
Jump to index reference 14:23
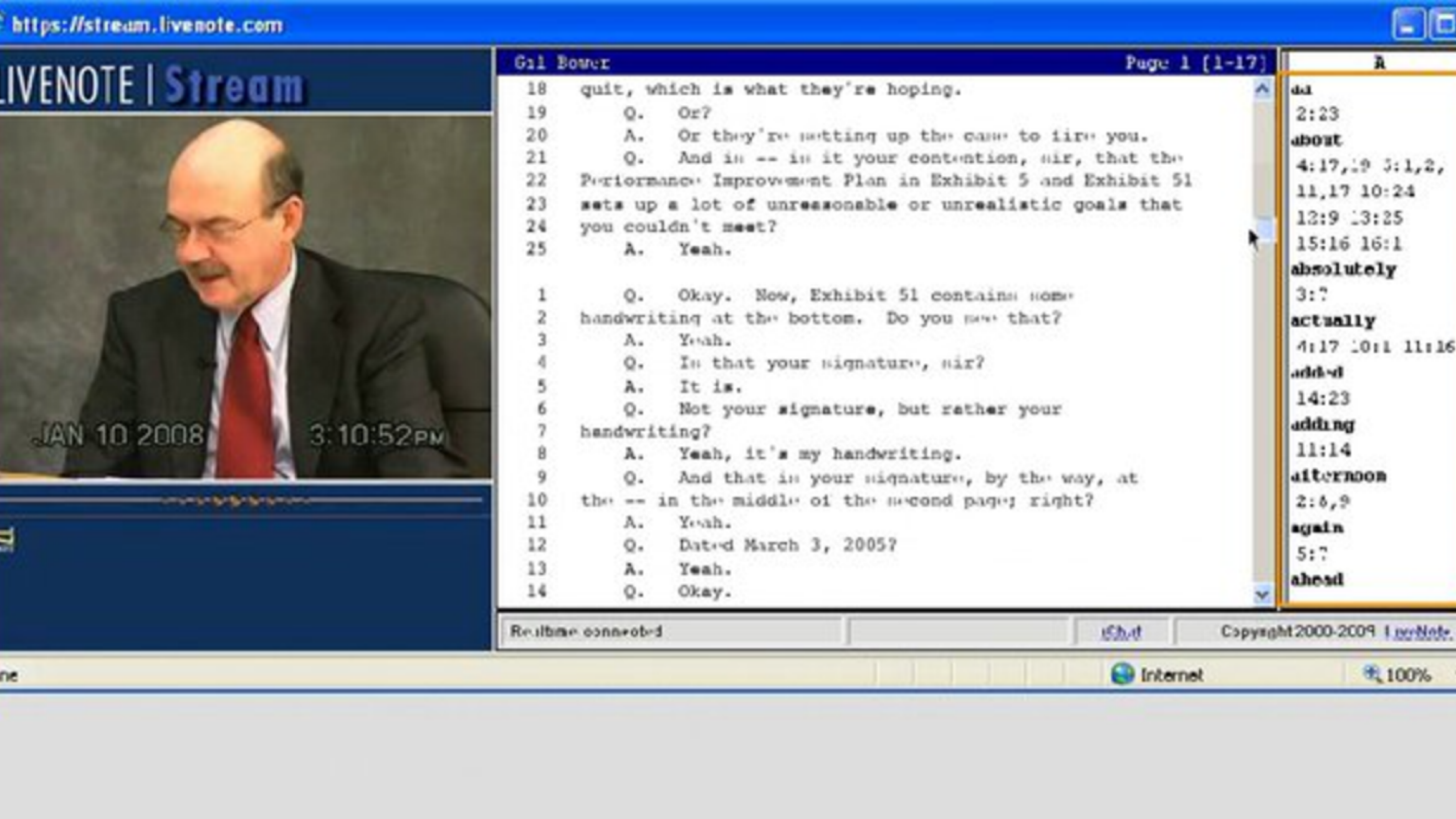tap(1323, 398)
